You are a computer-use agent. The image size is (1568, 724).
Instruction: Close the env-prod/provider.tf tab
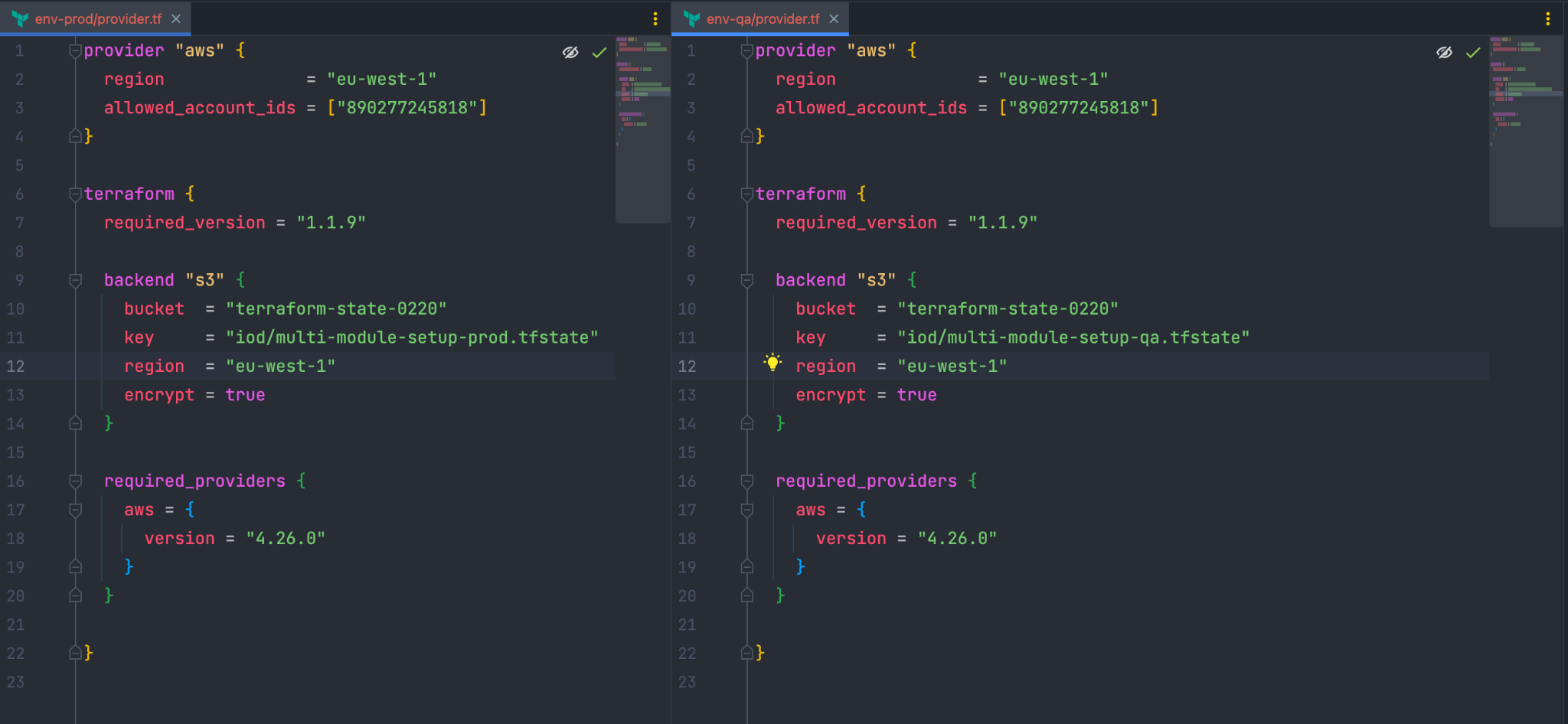coord(175,19)
